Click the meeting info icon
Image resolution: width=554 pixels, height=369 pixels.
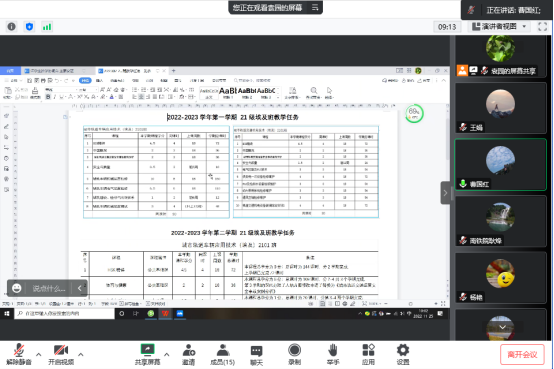click(x=12, y=27)
